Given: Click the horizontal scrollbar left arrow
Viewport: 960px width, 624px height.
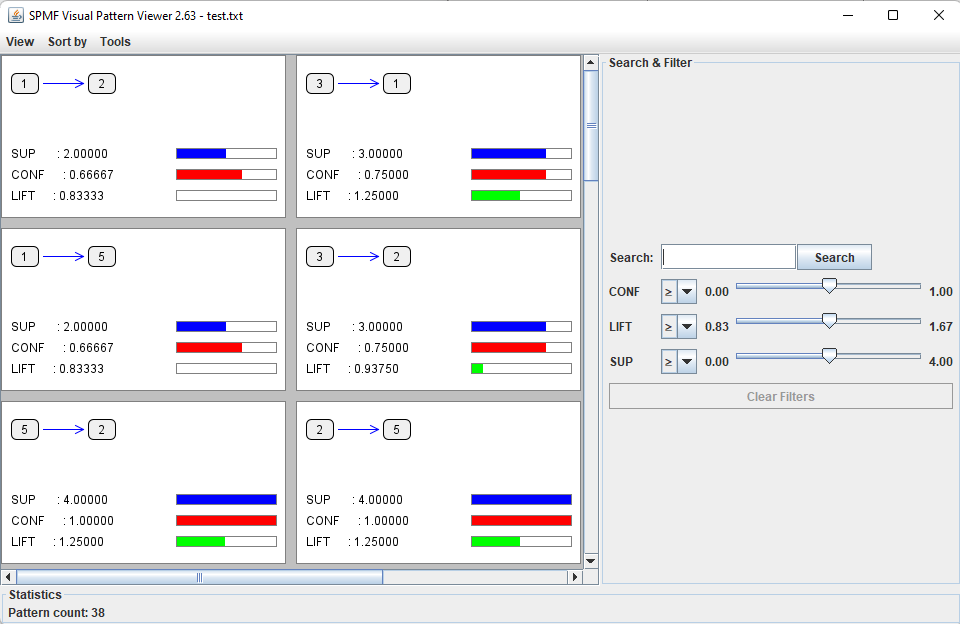Looking at the screenshot, I should (x=9, y=577).
